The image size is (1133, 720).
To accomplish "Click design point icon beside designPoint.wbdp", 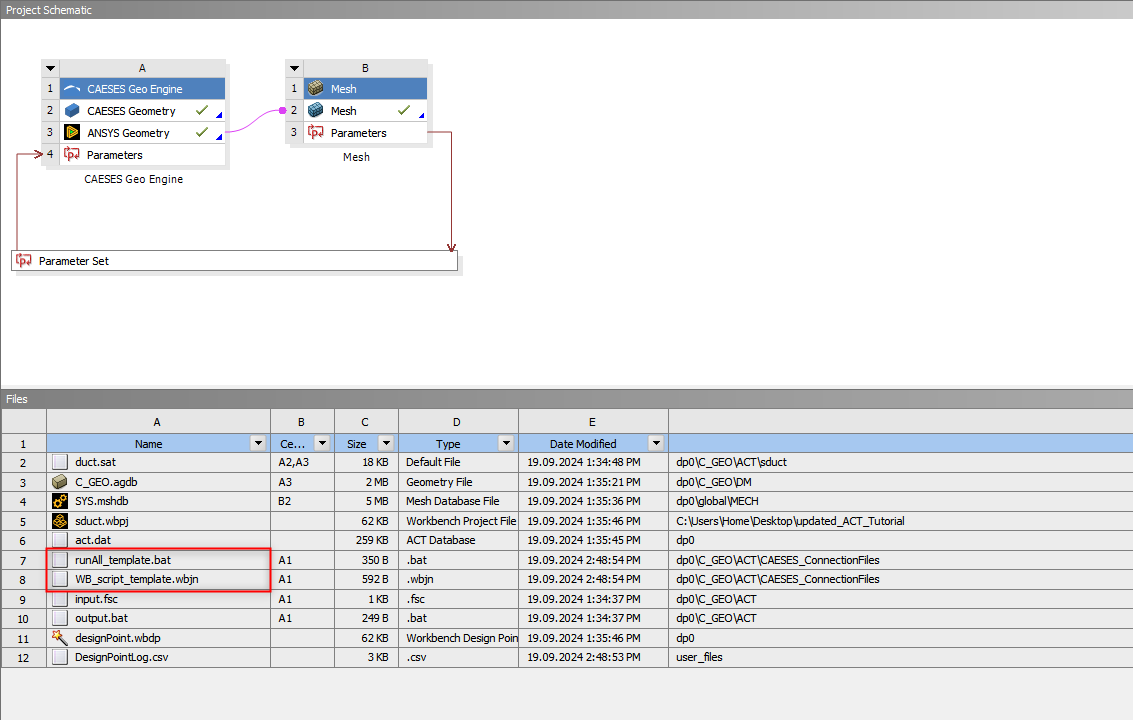I will pyautogui.click(x=60, y=638).
